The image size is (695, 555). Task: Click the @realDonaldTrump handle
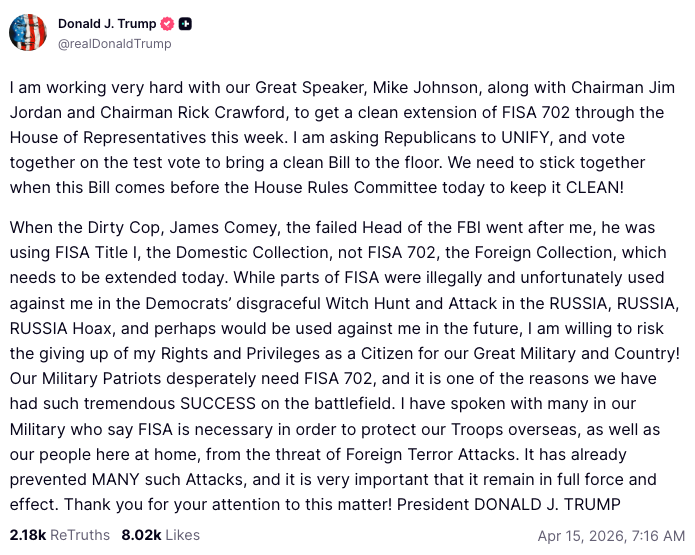[114, 43]
